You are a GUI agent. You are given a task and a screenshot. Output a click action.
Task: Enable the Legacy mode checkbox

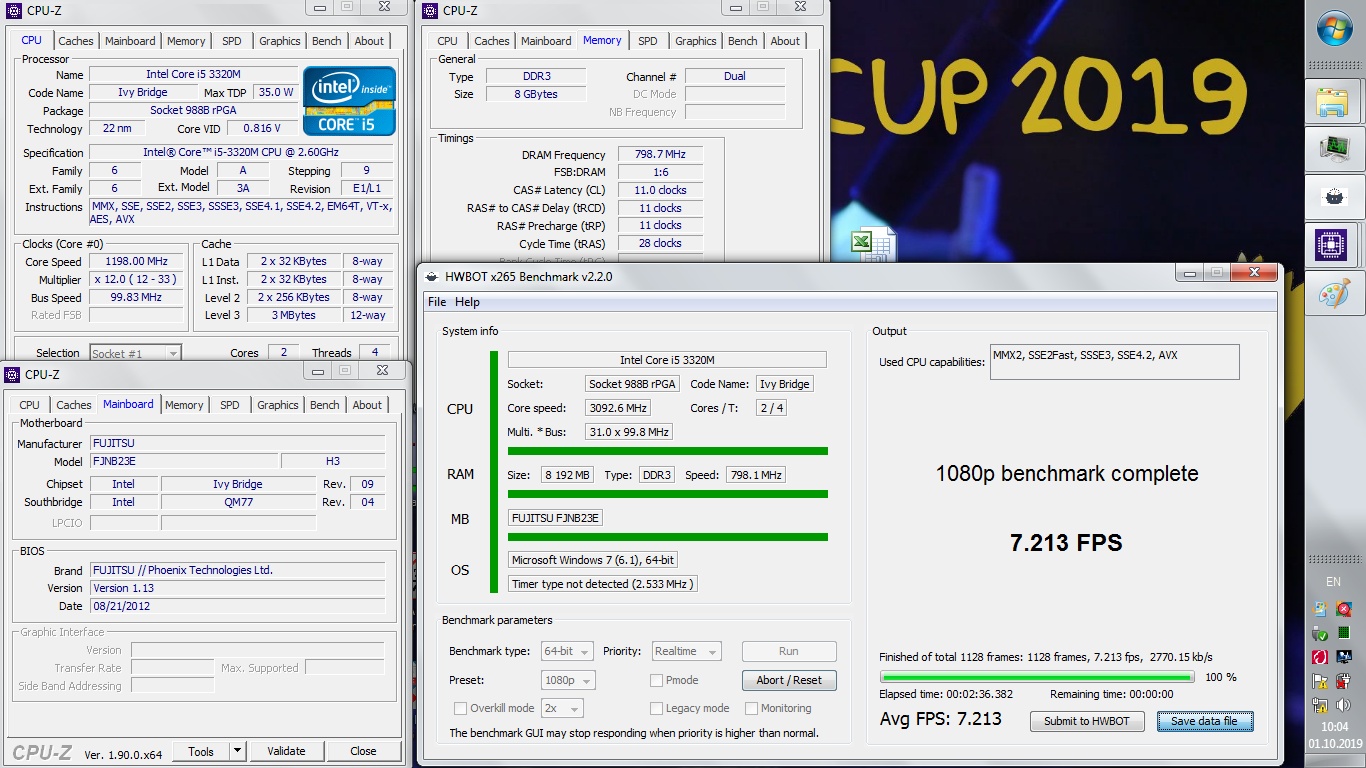[x=656, y=708]
